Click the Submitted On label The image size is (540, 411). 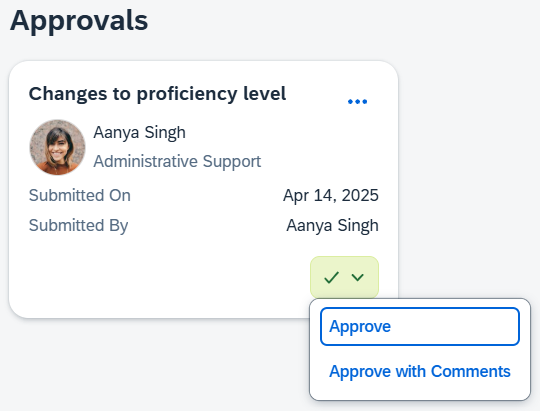[80, 195]
